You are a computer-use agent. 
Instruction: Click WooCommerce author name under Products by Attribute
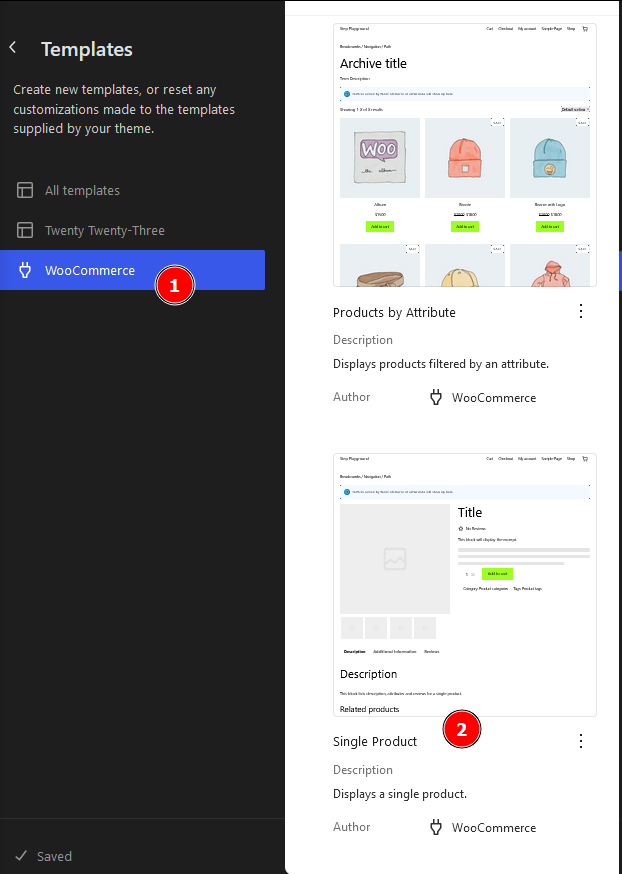click(x=494, y=397)
